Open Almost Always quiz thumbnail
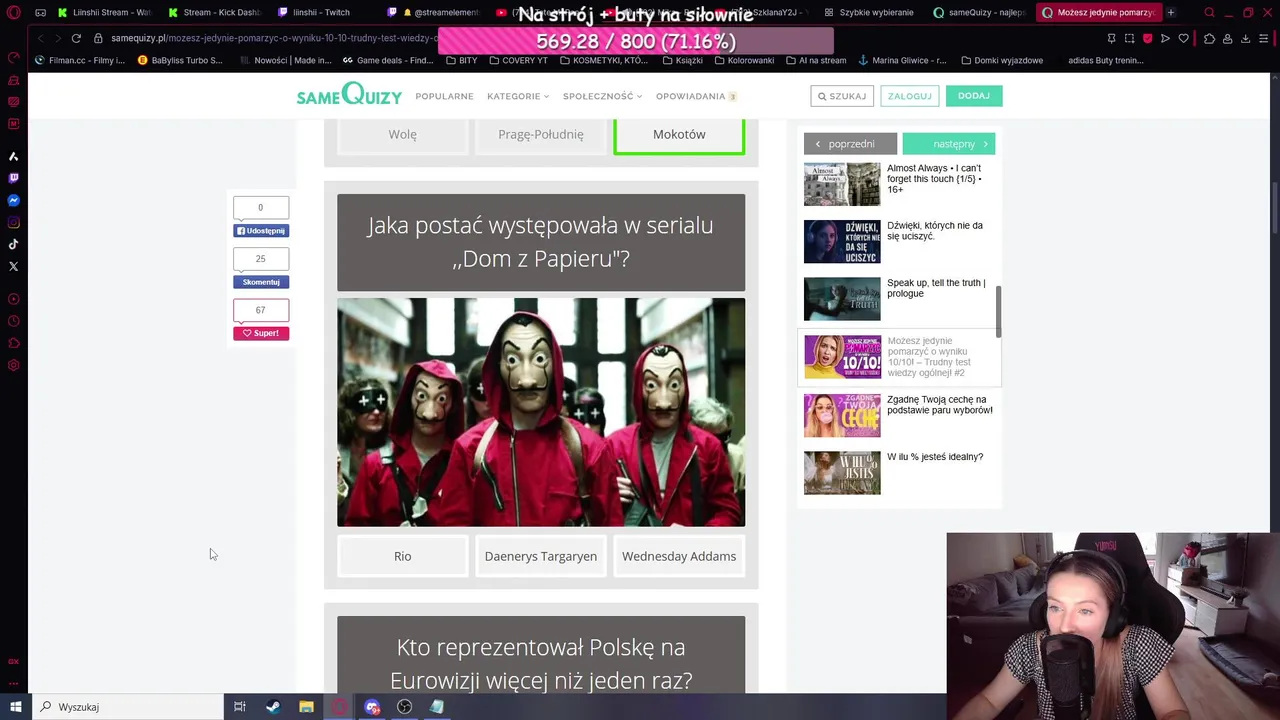The height and width of the screenshot is (720, 1280). point(842,184)
